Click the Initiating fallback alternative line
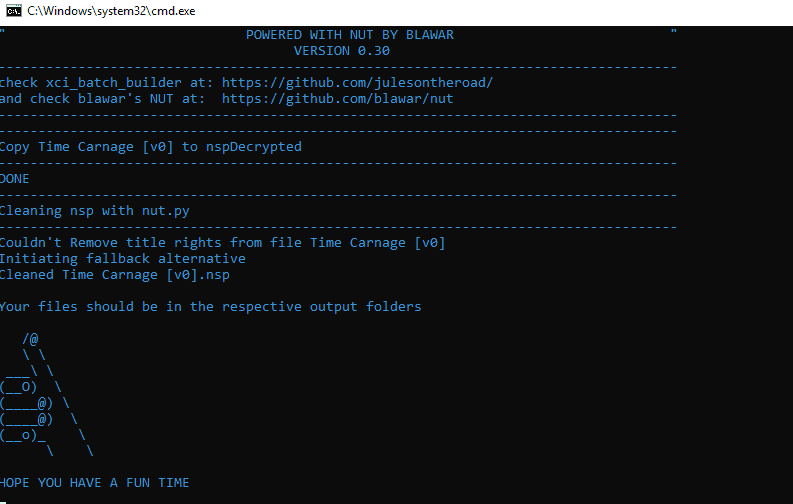This screenshot has width=793, height=504. tap(123, 259)
